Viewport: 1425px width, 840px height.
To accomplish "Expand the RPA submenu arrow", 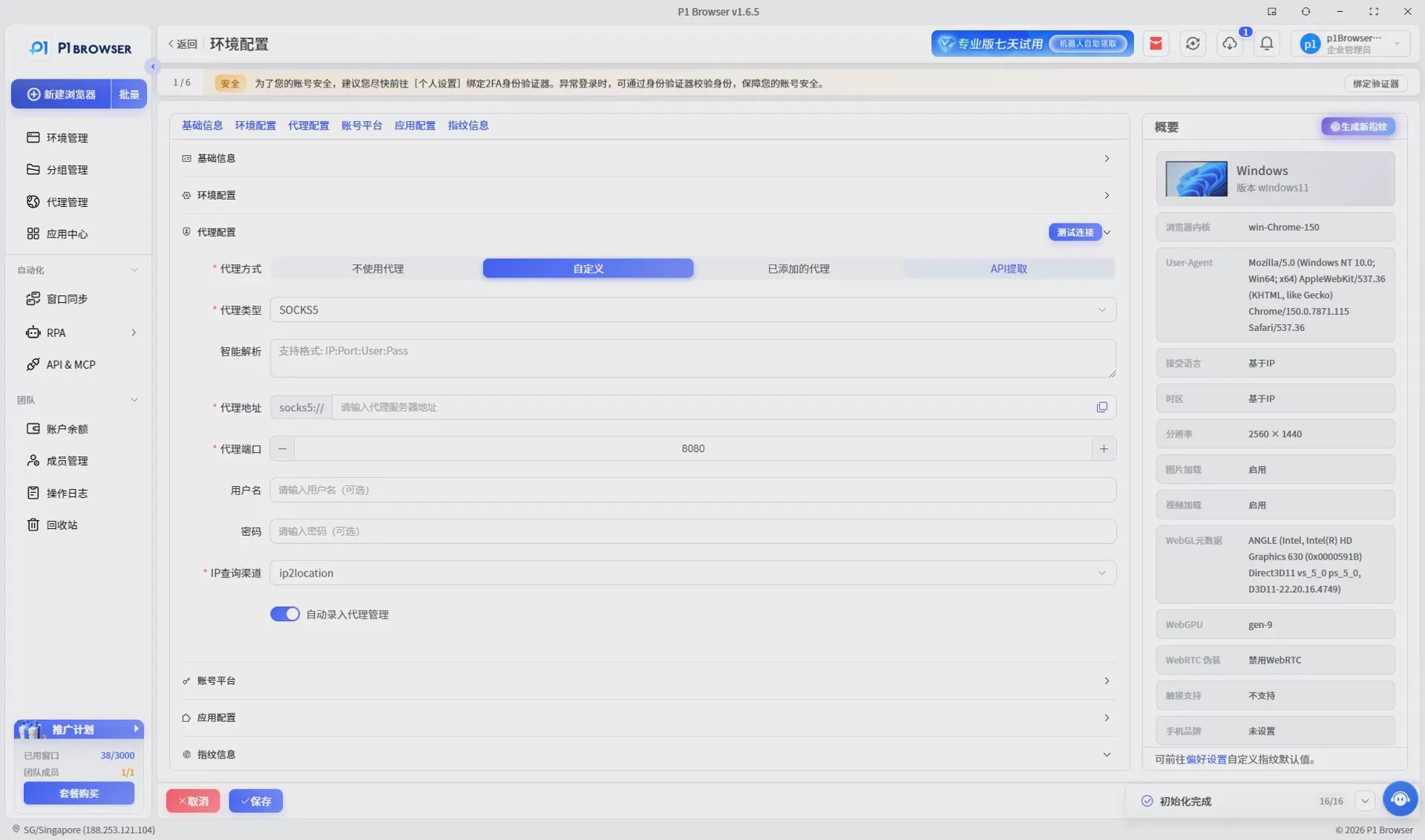I will point(134,332).
